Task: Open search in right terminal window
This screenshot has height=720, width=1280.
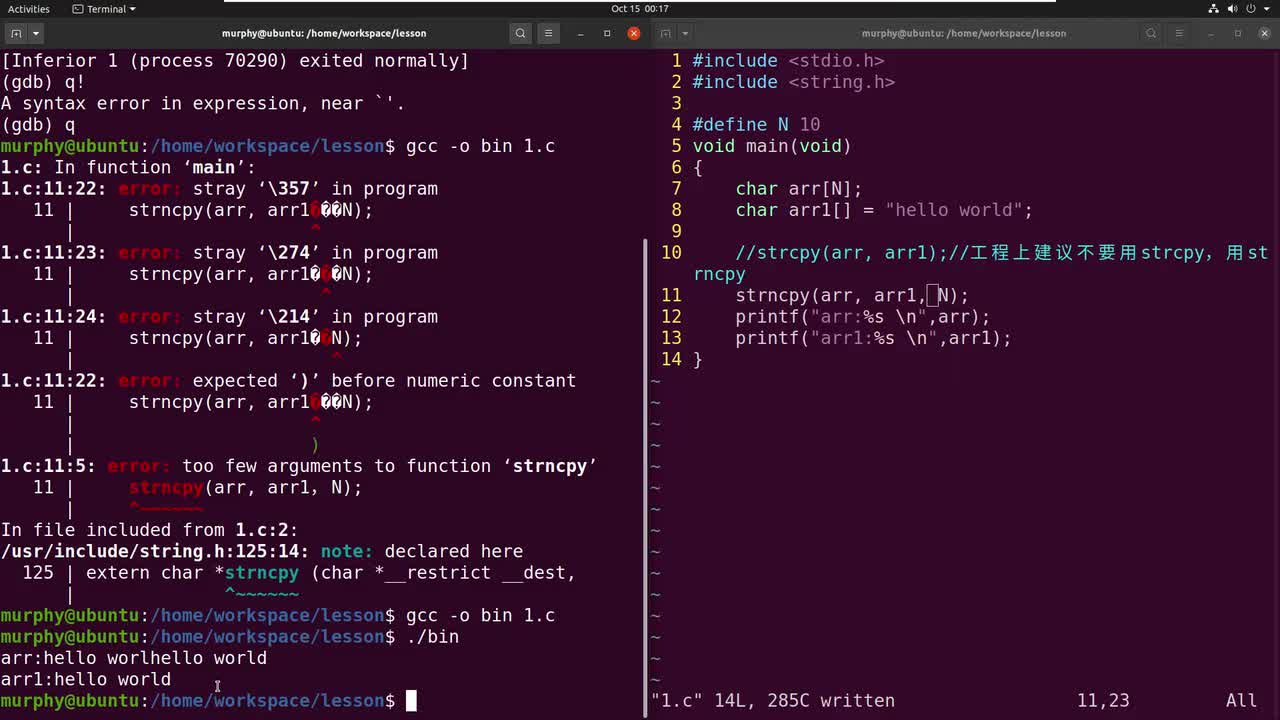Action: tap(1151, 33)
